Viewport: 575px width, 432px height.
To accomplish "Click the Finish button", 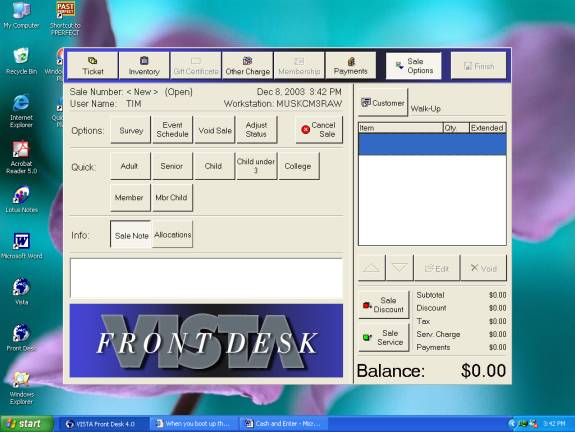I will pos(479,66).
